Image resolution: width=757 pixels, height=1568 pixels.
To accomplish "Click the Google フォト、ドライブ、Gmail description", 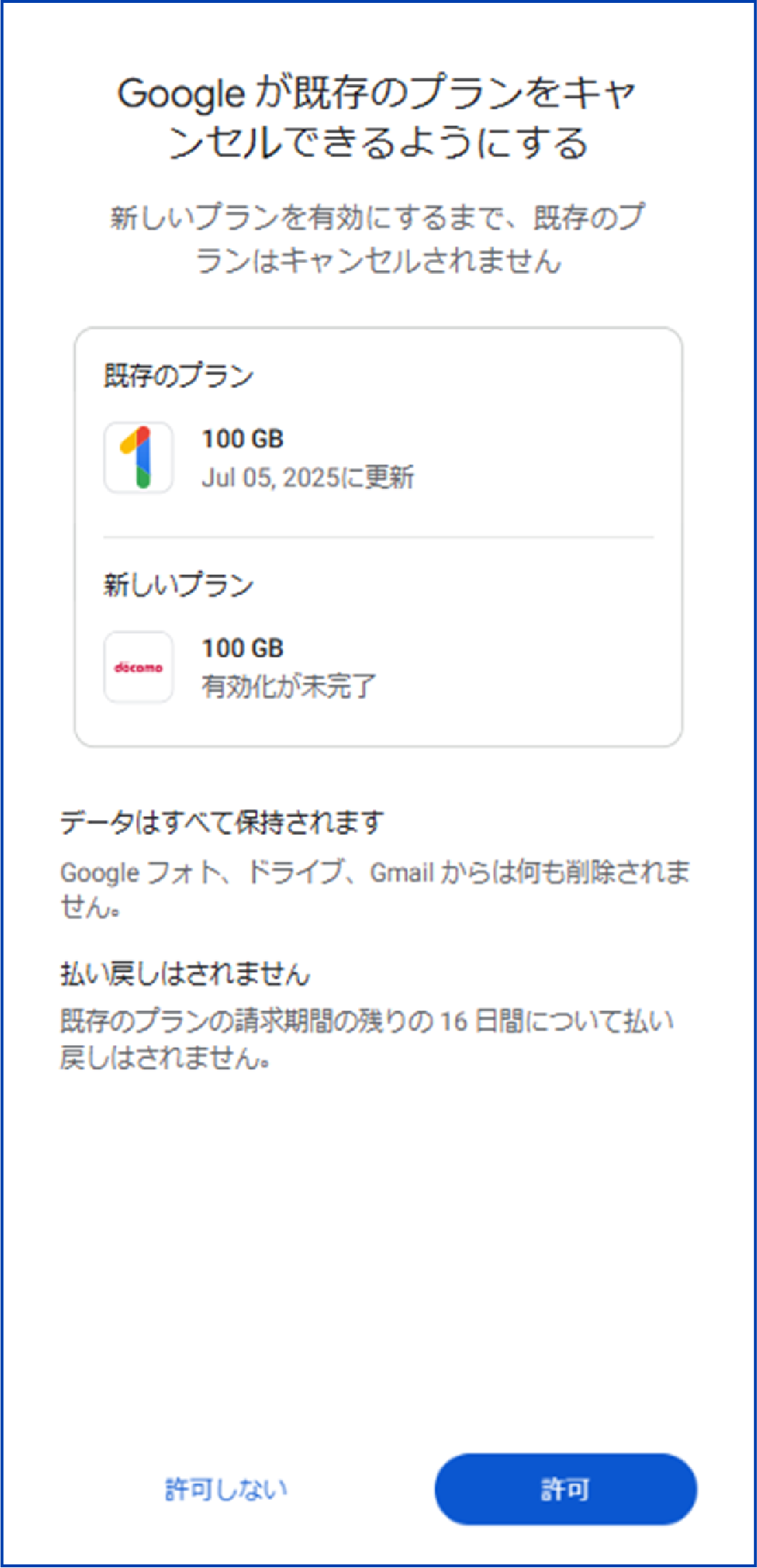I will click(375, 889).
